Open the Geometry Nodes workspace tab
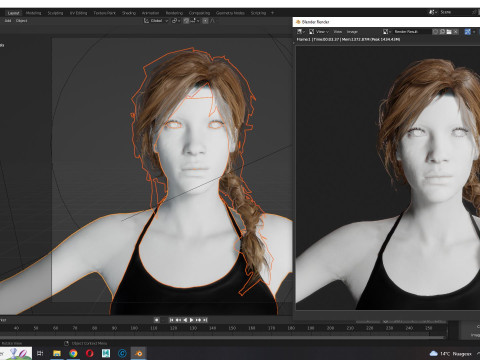The height and width of the screenshot is (360, 480). tap(230, 13)
